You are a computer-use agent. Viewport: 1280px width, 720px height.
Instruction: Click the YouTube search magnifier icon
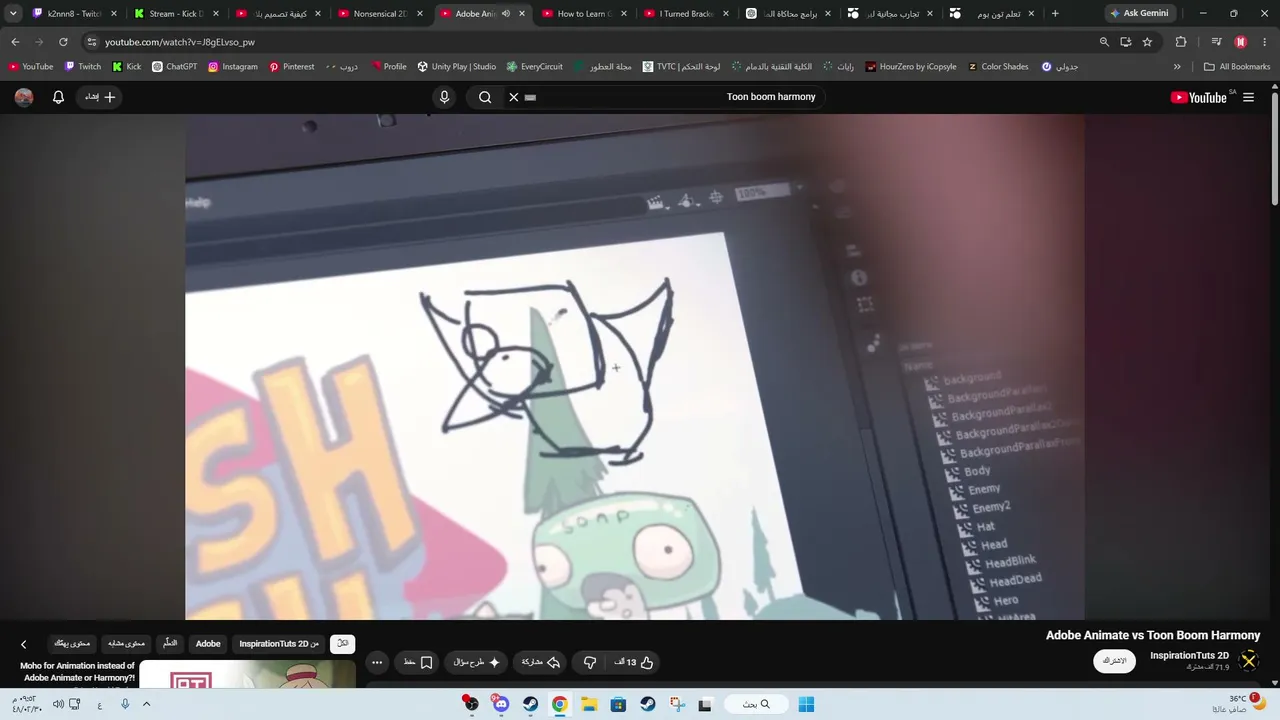pos(485,97)
